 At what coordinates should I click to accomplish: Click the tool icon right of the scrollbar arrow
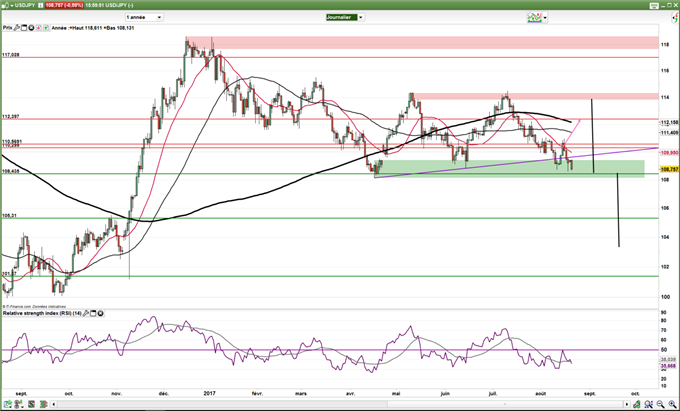(x=637, y=404)
